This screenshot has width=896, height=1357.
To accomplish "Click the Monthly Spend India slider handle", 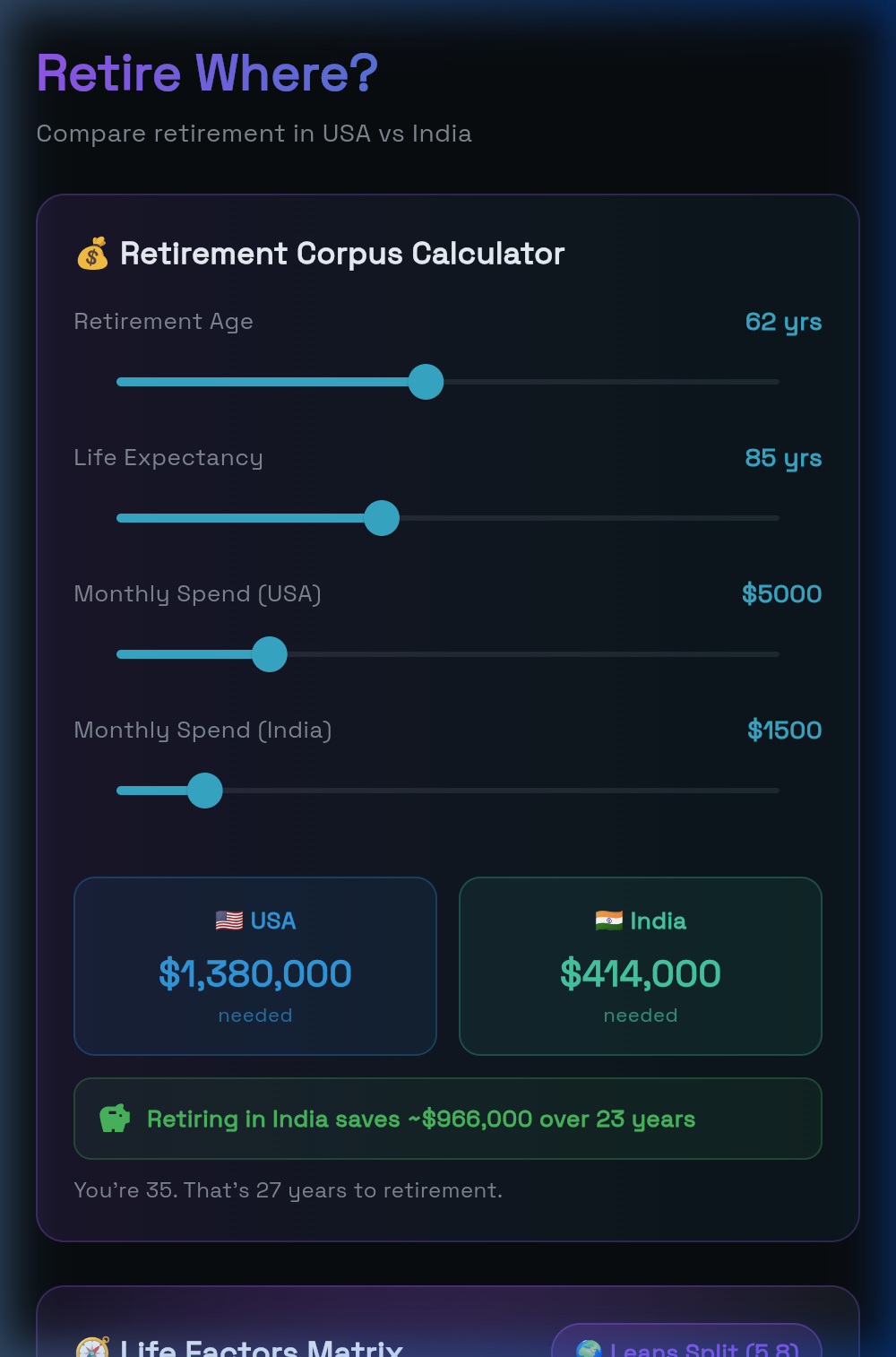I will point(206,791).
